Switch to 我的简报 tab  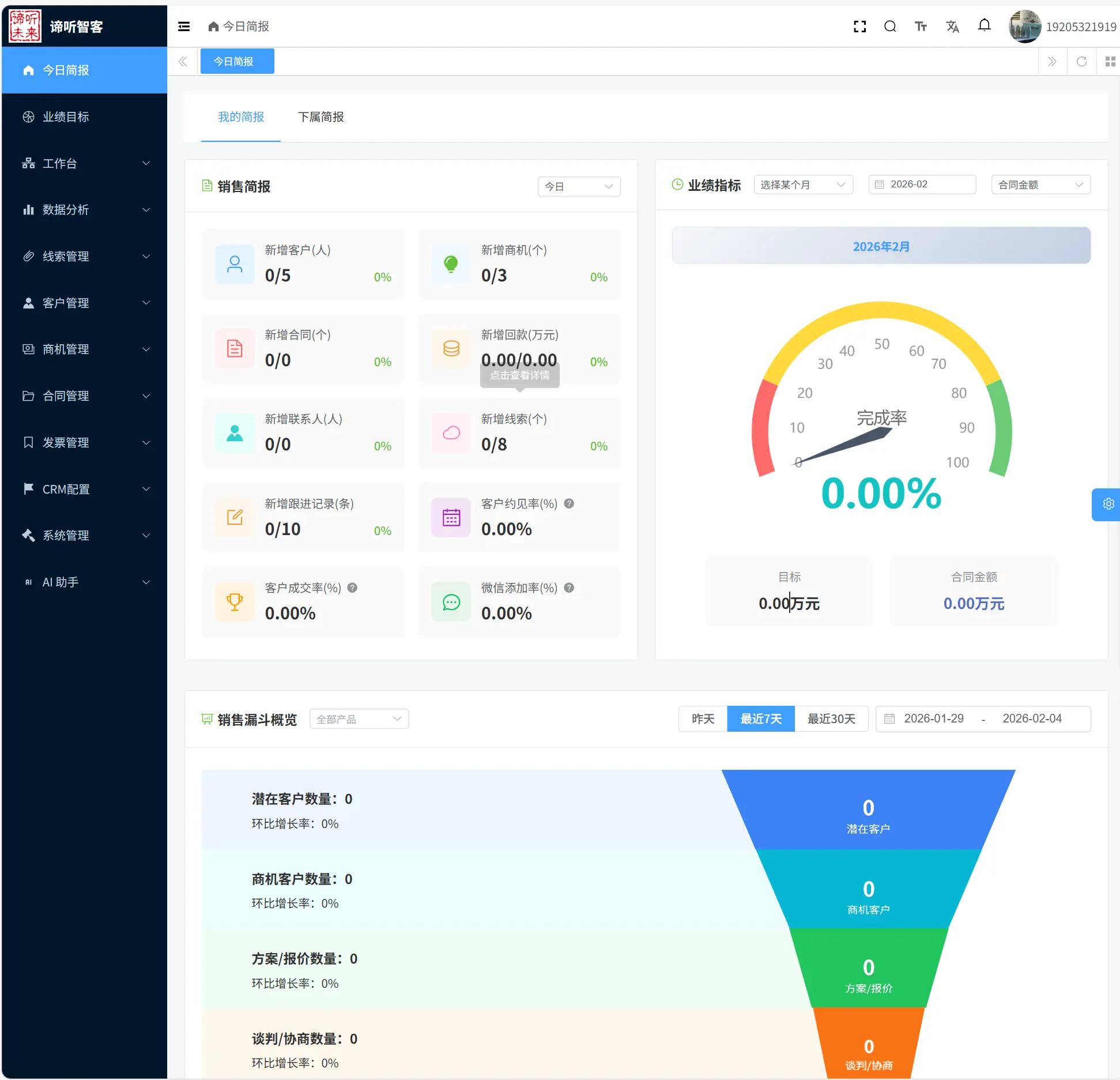(241, 117)
